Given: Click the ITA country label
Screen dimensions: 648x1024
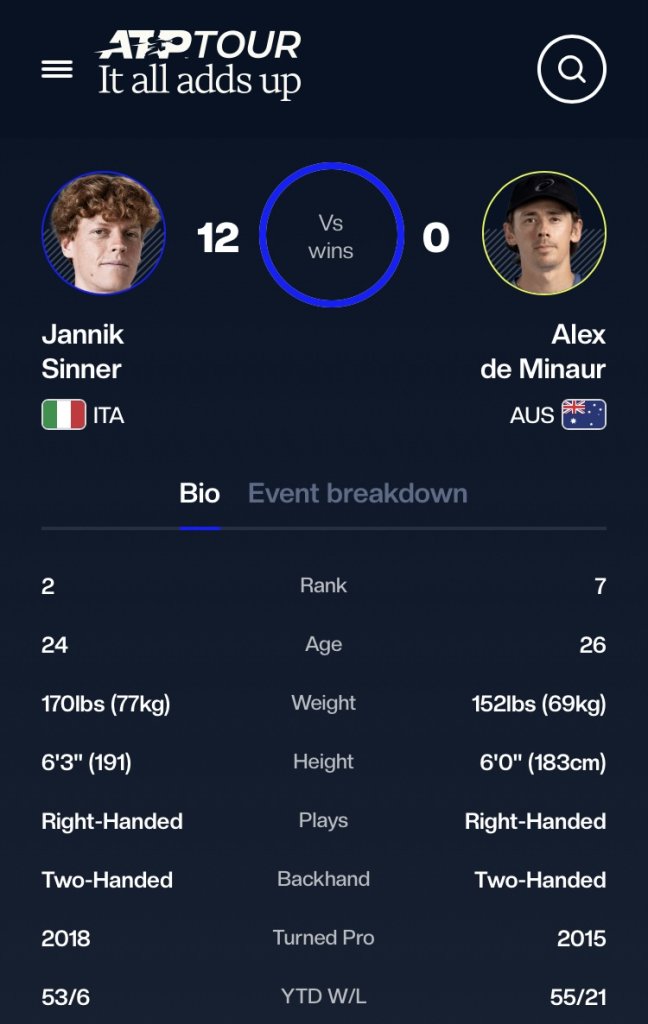Looking at the screenshot, I should point(109,416).
